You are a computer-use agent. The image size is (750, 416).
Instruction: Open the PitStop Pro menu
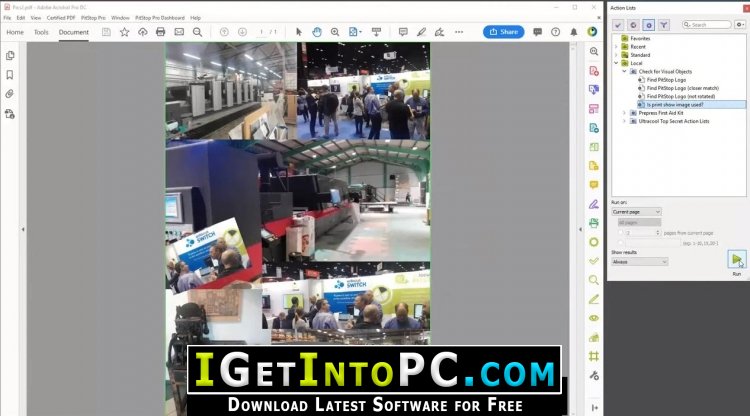(93, 17)
